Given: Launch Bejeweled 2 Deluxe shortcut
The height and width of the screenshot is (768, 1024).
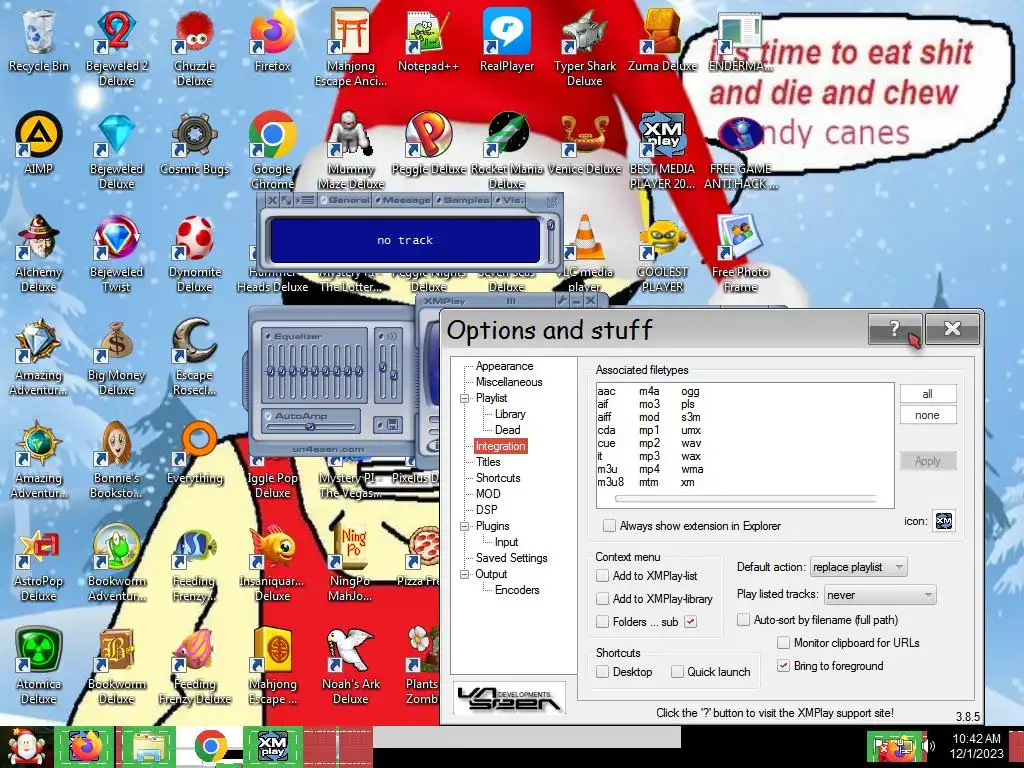Looking at the screenshot, I should pos(116,47).
